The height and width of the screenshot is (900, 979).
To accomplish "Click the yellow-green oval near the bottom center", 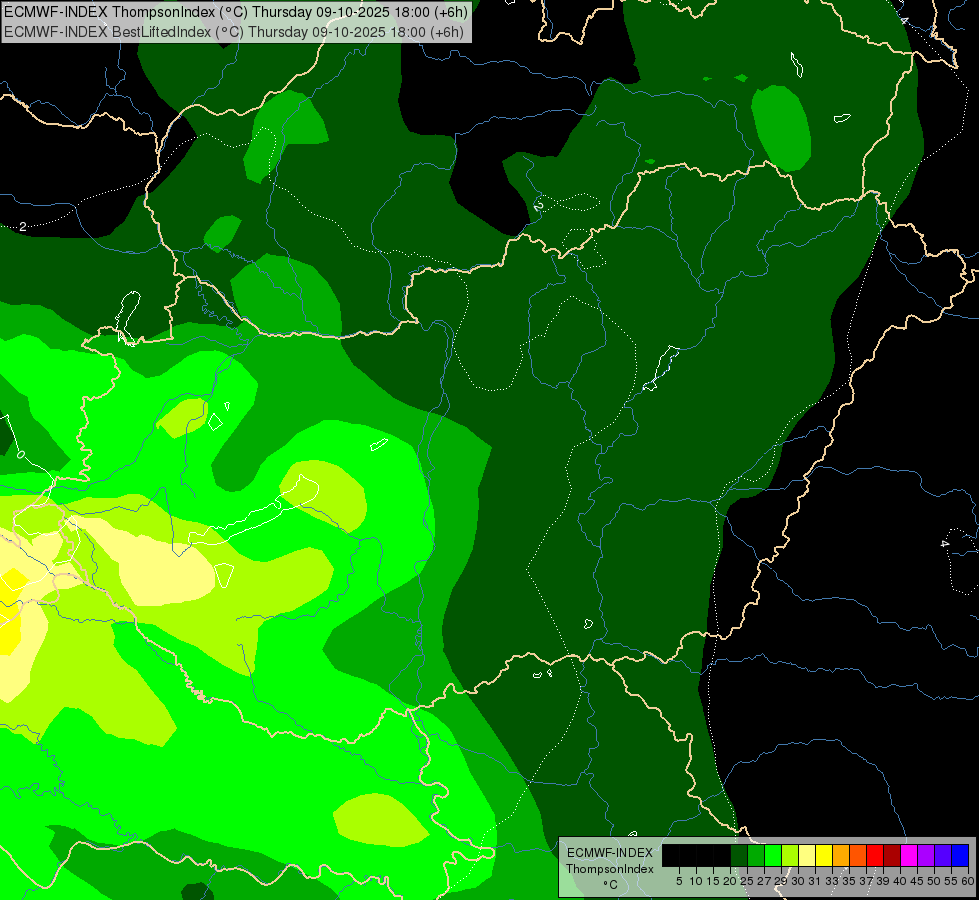I will click(x=380, y=820).
